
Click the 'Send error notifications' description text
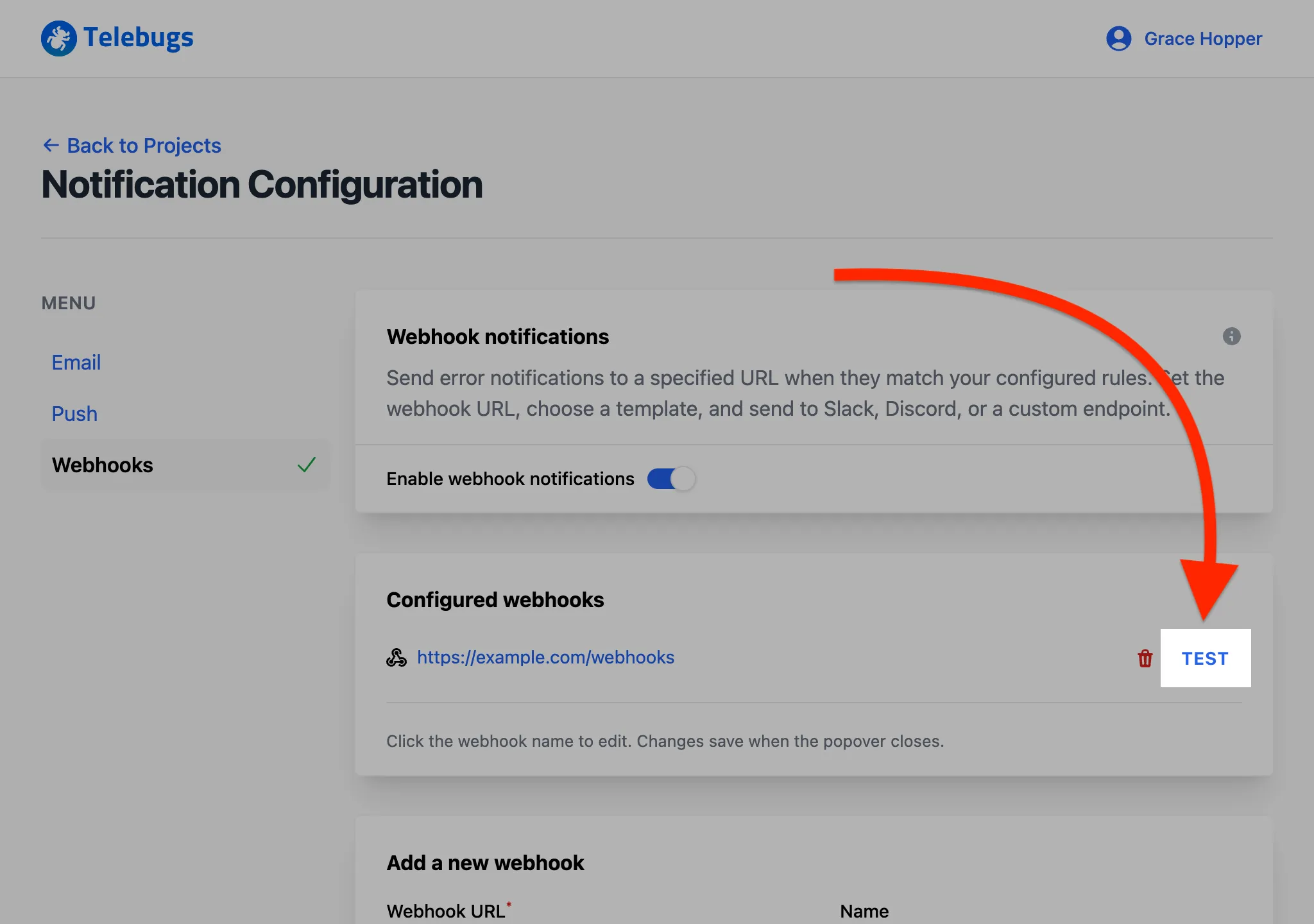pos(805,393)
